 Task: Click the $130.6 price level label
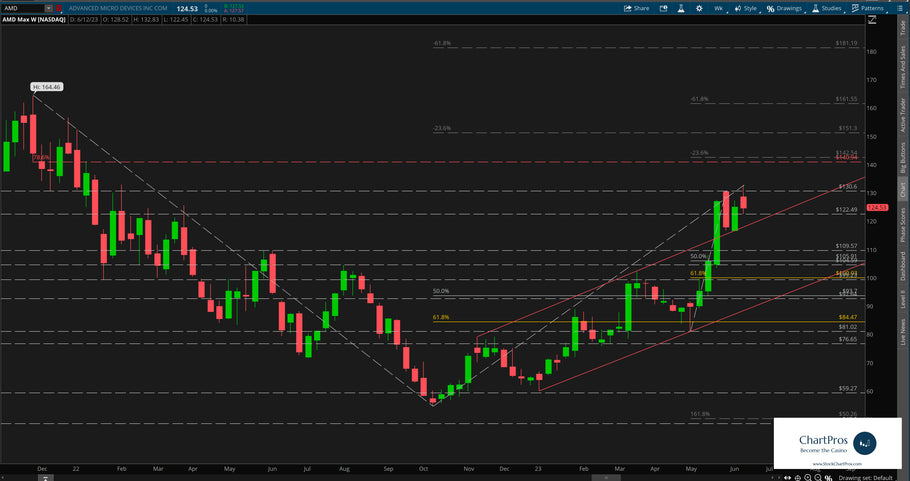coord(848,186)
